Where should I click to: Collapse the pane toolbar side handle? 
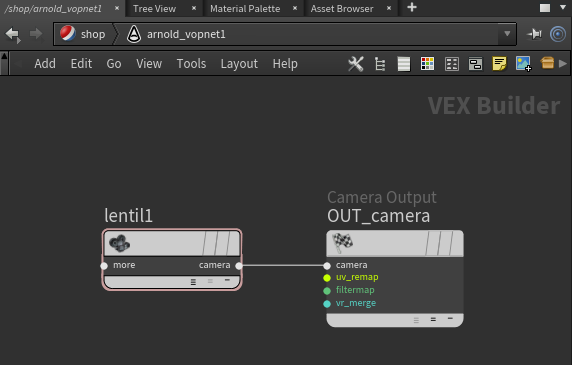4,63
